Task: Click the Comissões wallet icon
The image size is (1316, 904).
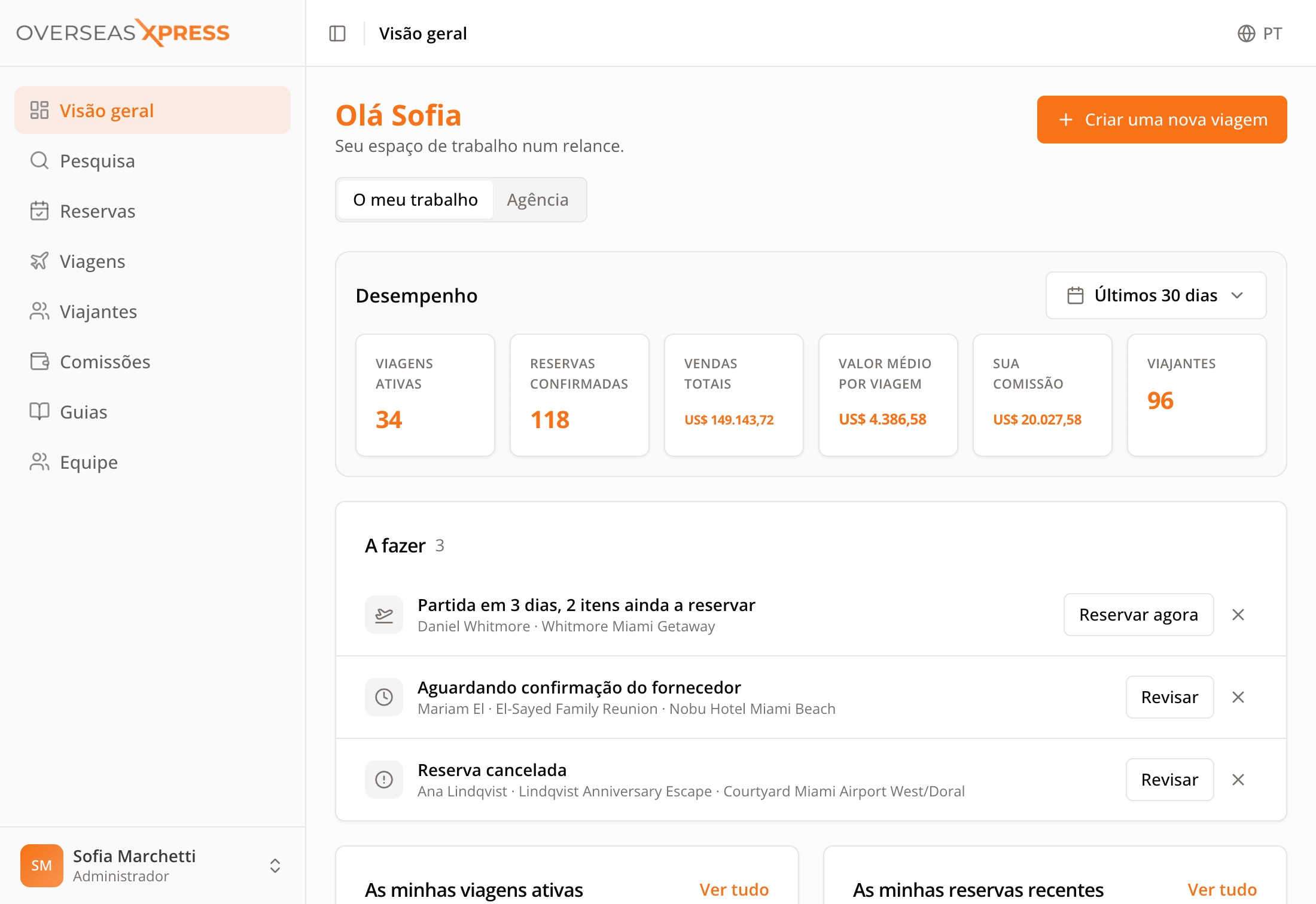Action: point(39,361)
